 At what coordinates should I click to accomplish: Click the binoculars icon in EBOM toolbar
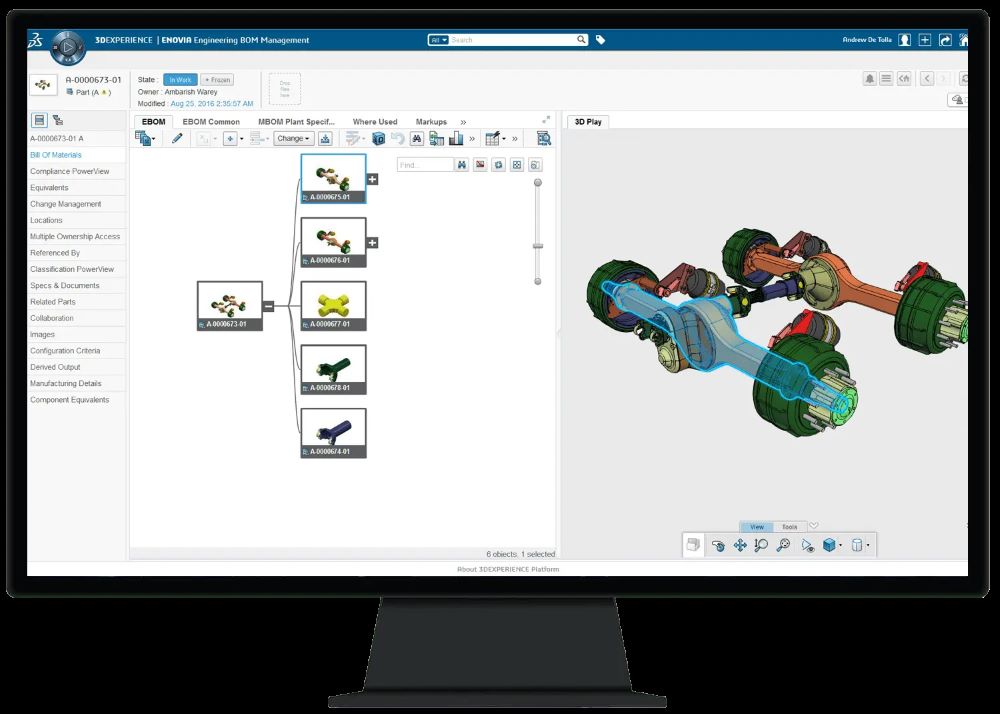pyautogui.click(x=417, y=138)
